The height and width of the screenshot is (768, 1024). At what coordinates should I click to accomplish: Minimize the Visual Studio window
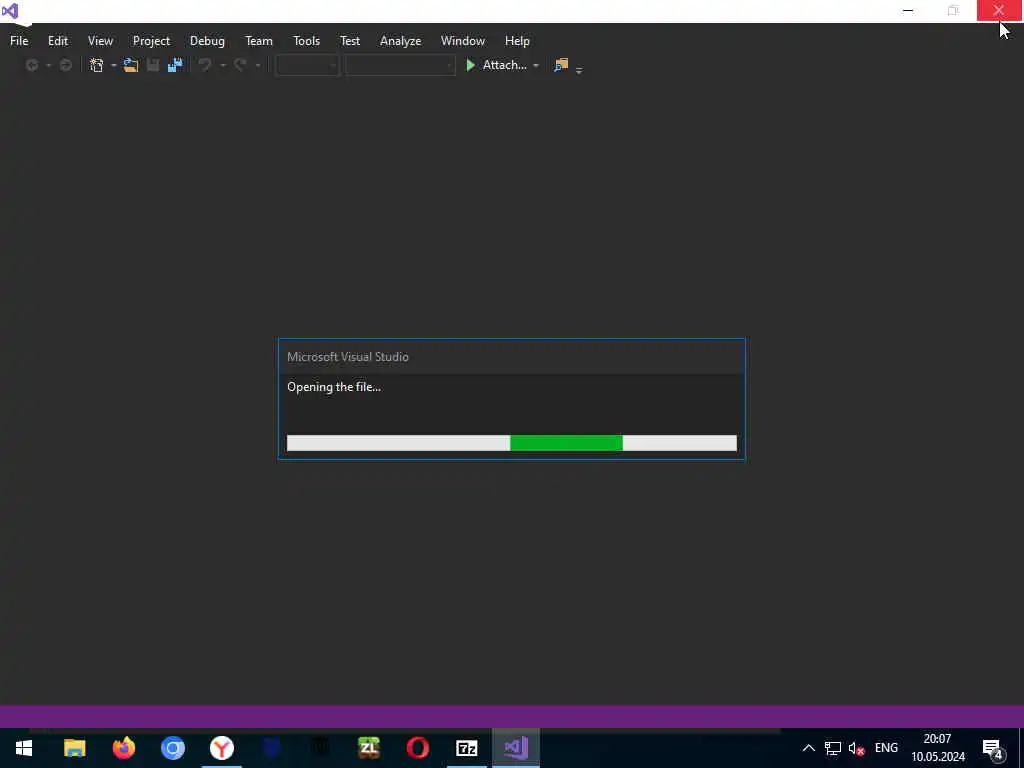pyautogui.click(x=908, y=10)
